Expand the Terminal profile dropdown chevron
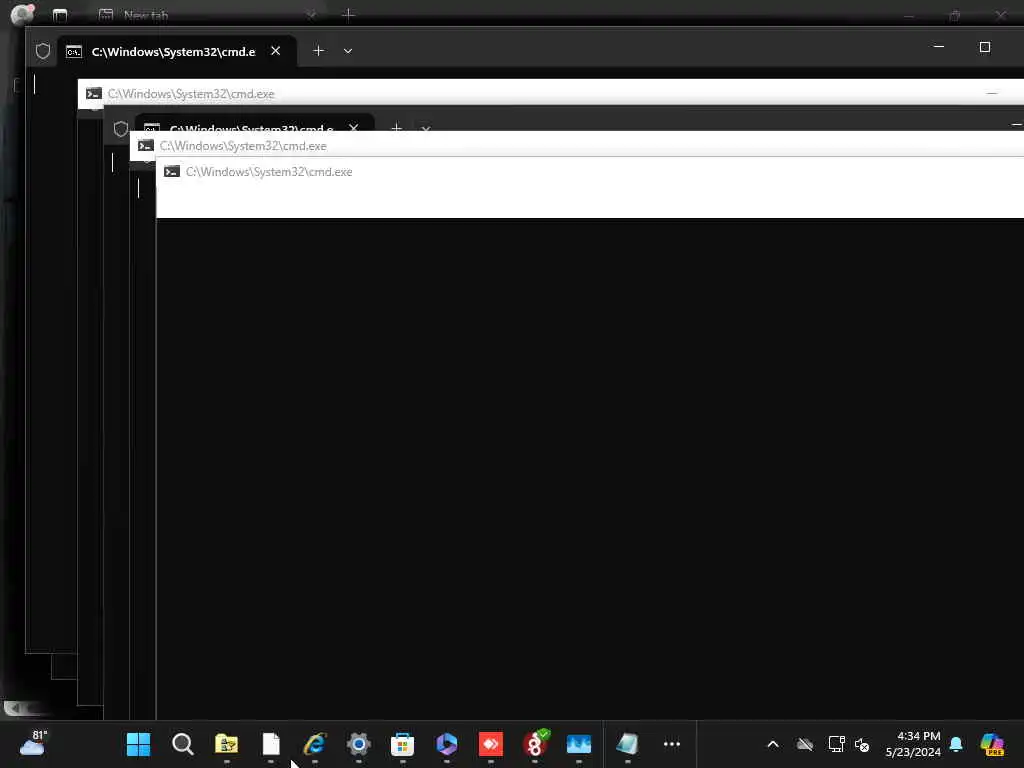1024x768 pixels. coord(348,51)
